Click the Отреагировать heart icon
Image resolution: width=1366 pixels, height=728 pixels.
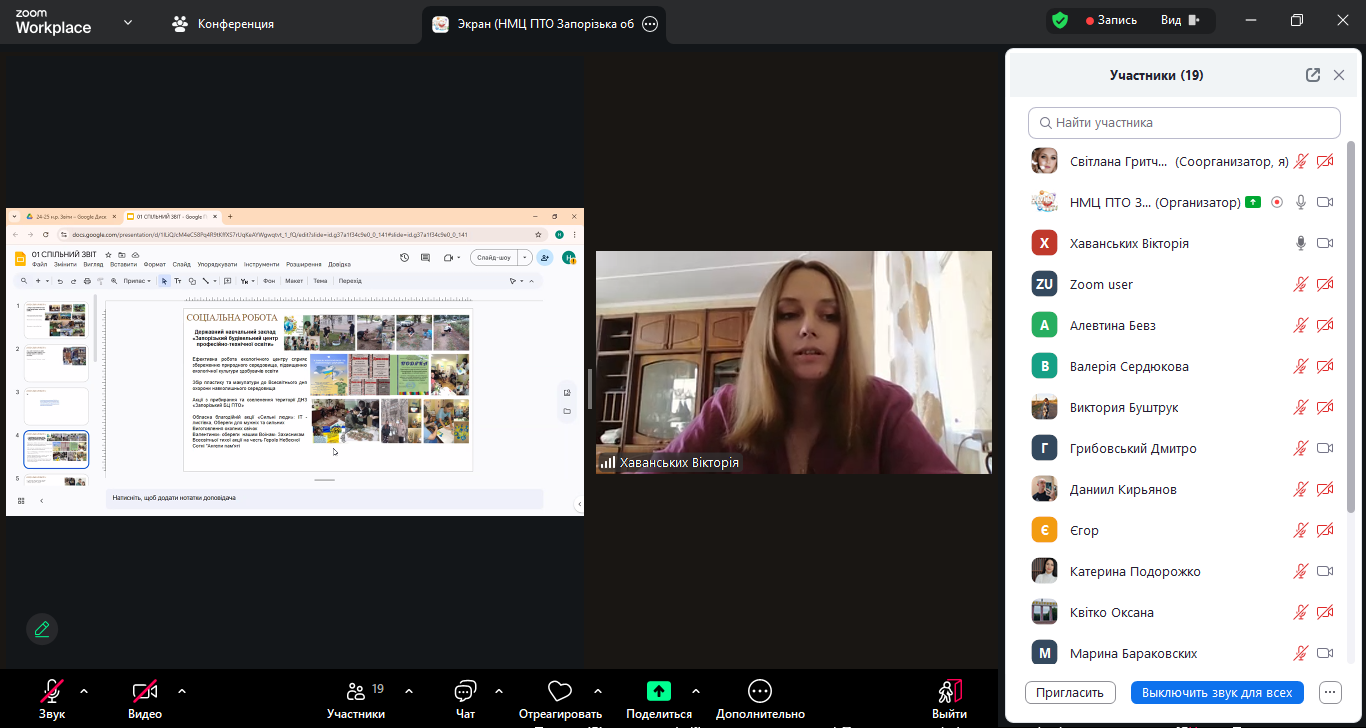point(559,692)
